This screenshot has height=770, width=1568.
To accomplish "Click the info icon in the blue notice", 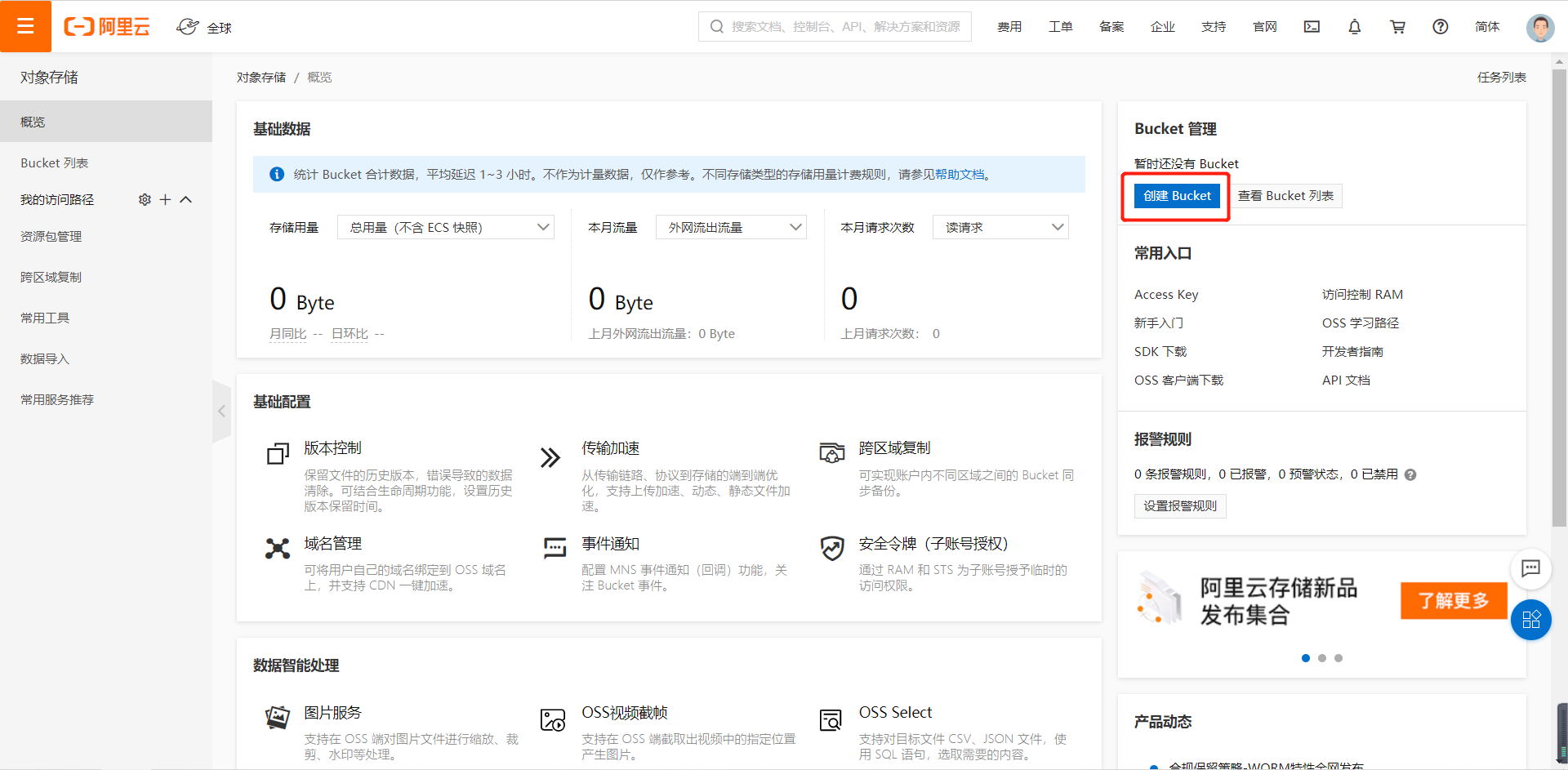I will (x=277, y=174).
